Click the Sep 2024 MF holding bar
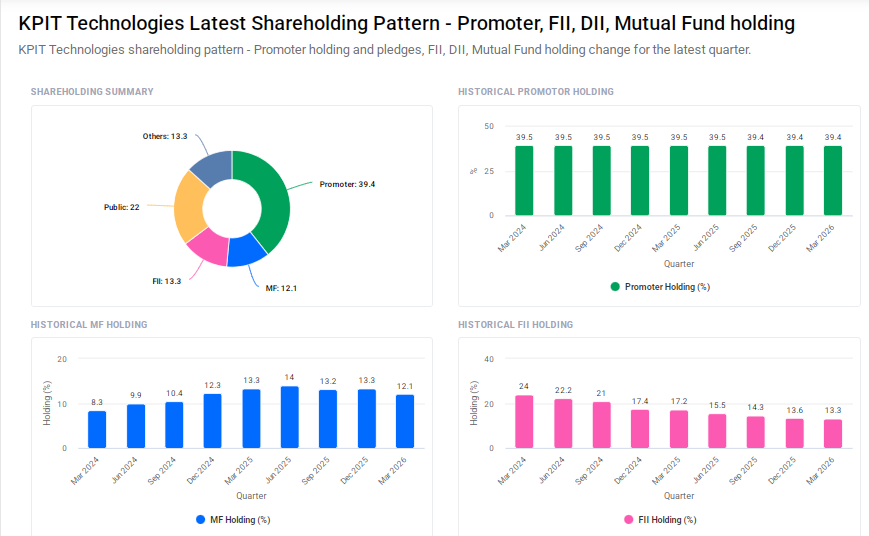 pos(174,425)
